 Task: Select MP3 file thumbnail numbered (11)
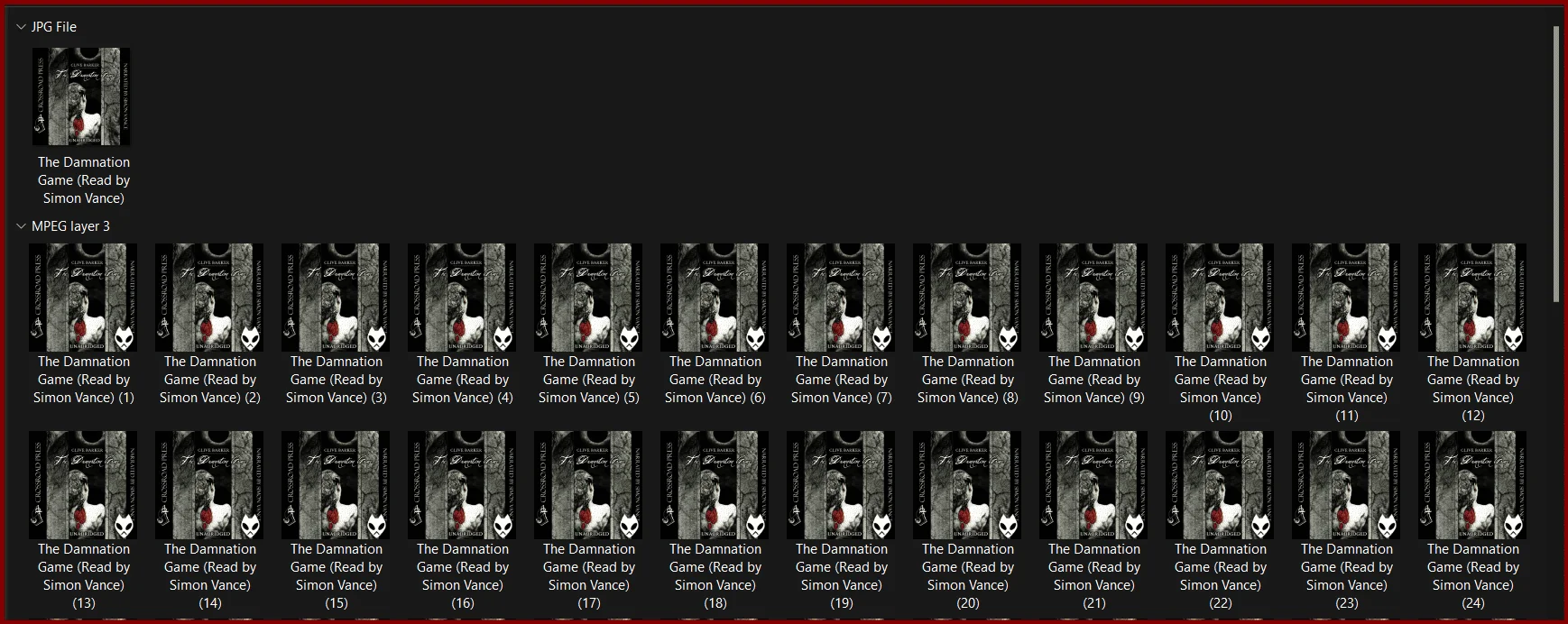(x=1346, y=298)
